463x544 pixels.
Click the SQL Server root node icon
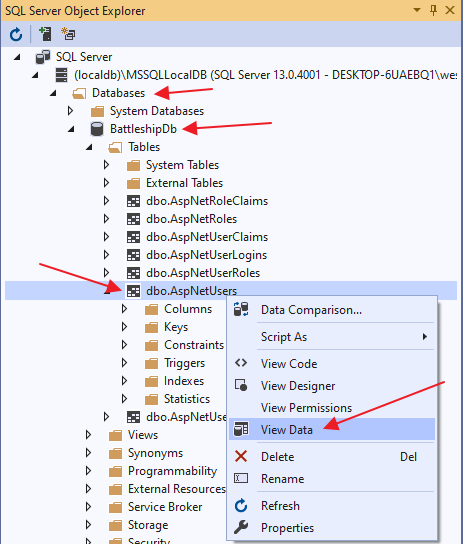pos(43,57)
